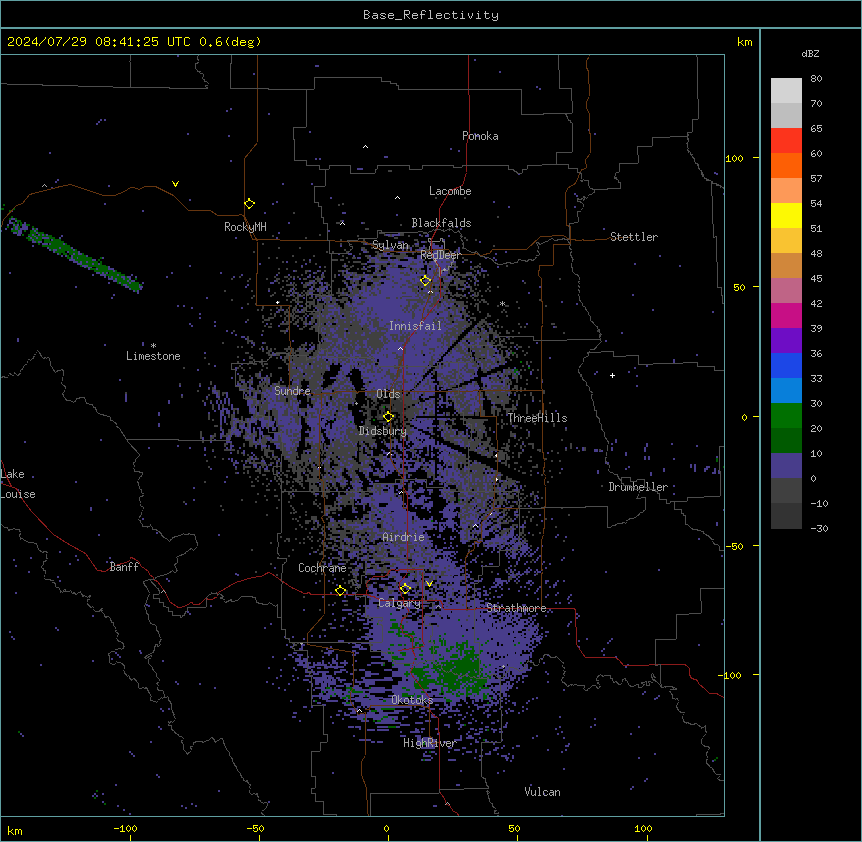Click the white asterisk above Limestone label
The width and height of the screenshot is (862, 842).
point(153,345)
